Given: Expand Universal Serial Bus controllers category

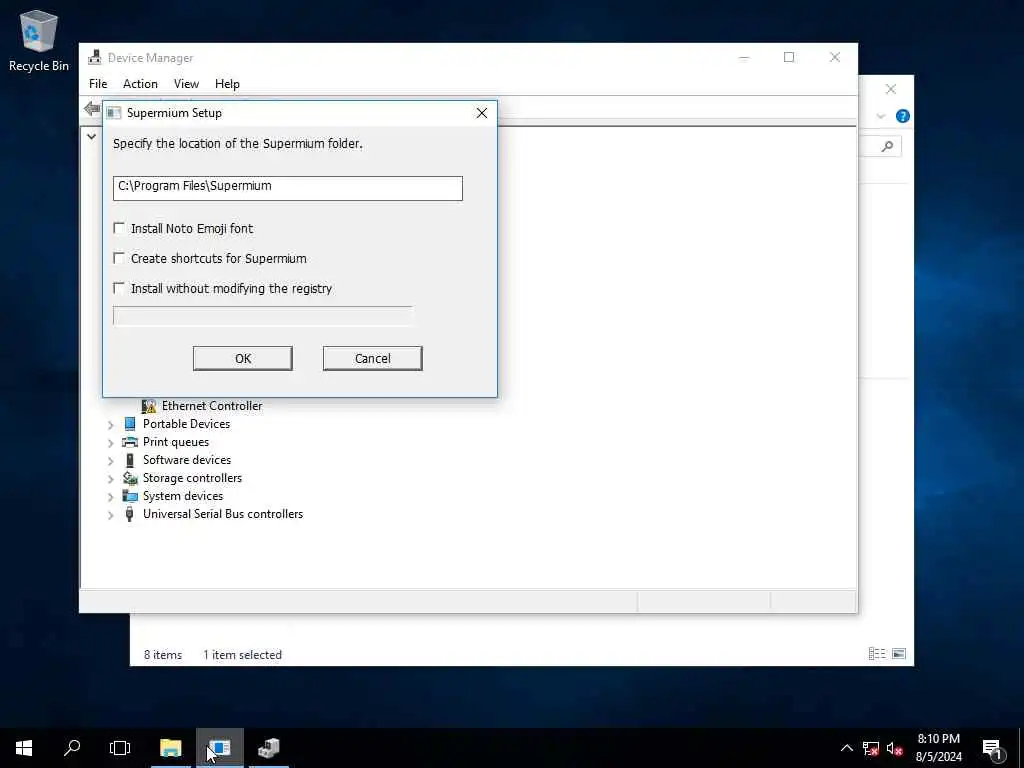Looking at the screenshot, I should [110, 515].
